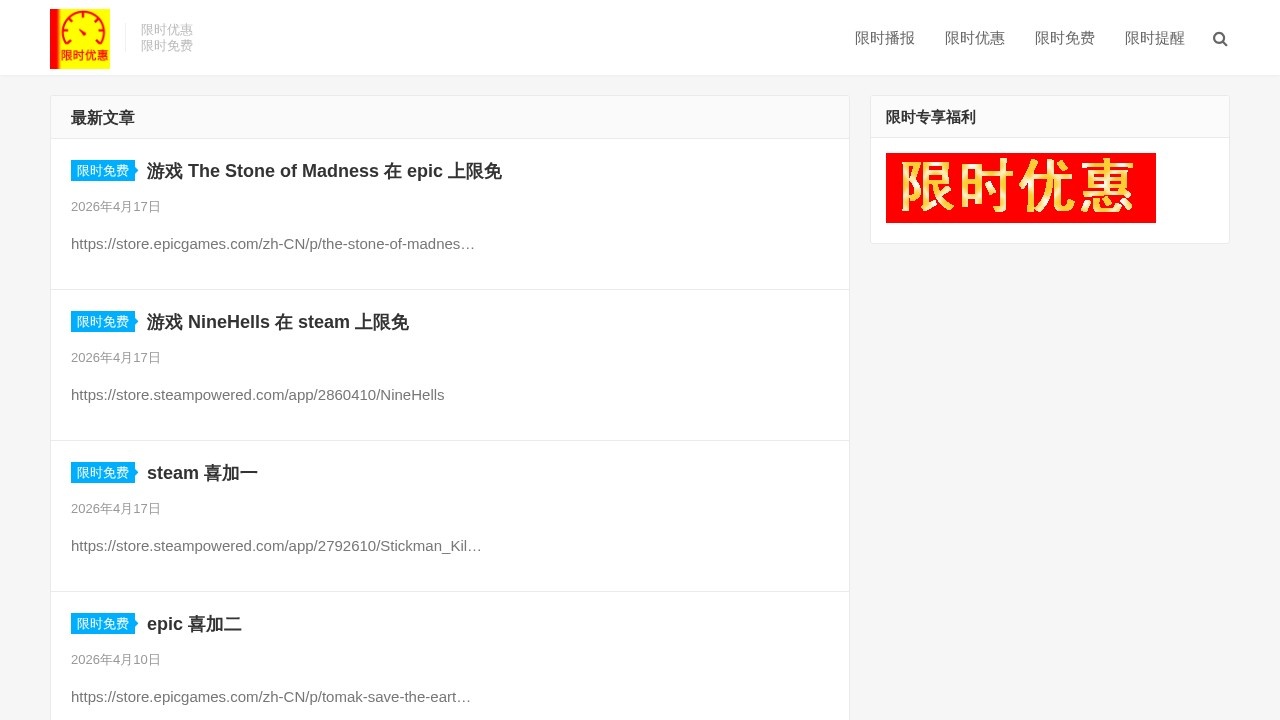
Task: Open the steam 喜加一 post
Action: click(202, 473)
